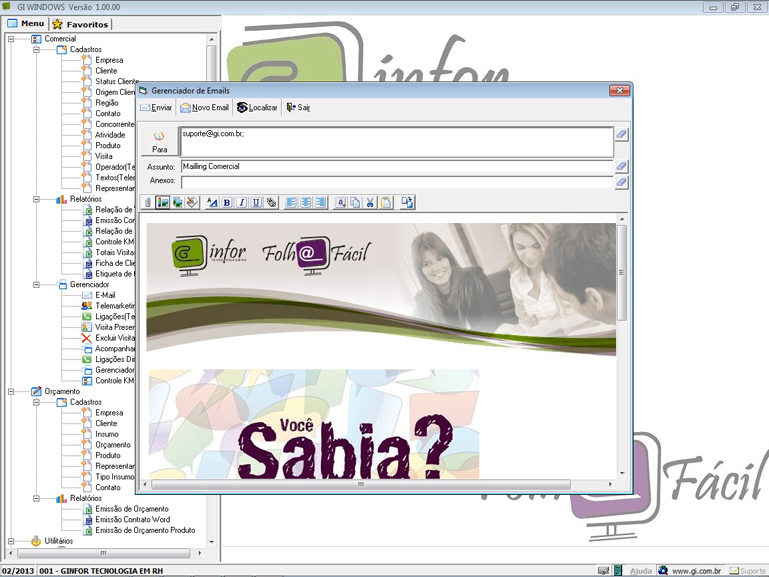This screenshot has height=577, width=769.
Task: Open Tipo Insumo tree item
Action: click(x=114, y=477)
